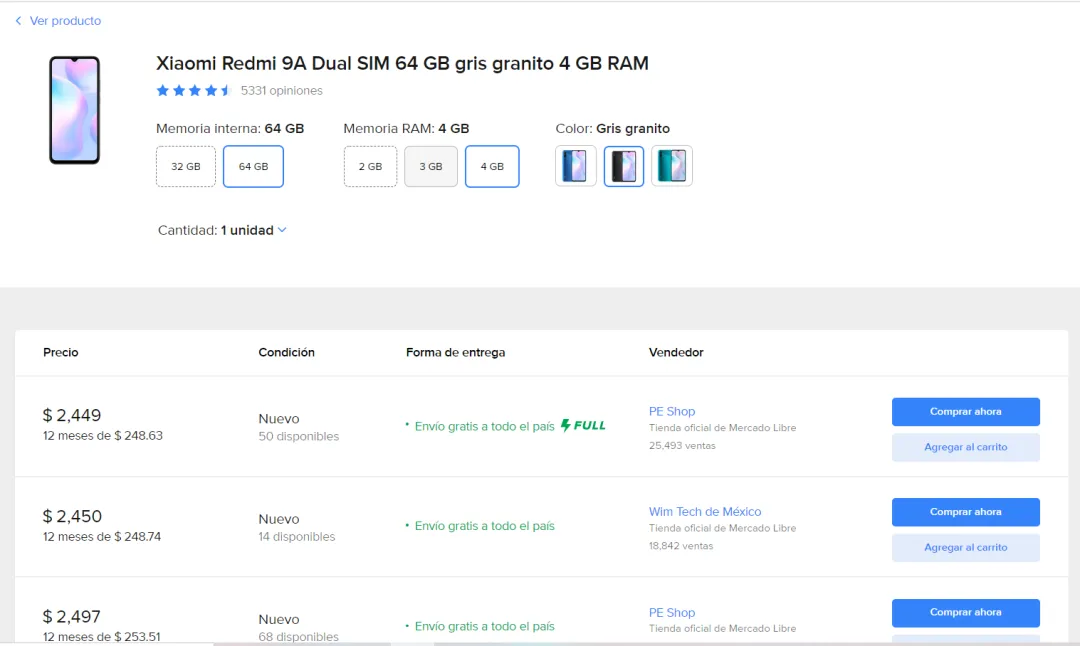Choose 2 GB RAM option
This screenshot has width=1080, height=646.
370,167
